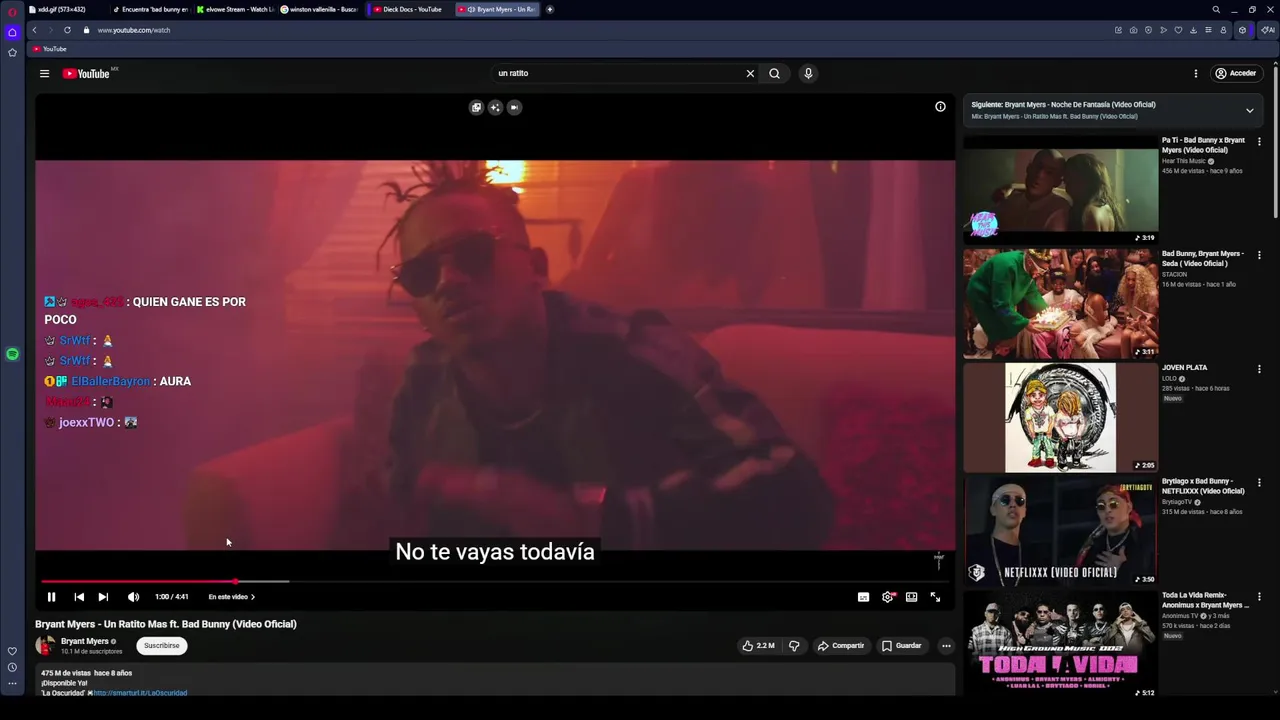
Task: Save the video with Guardar
Action: click(x=901, y=646)
